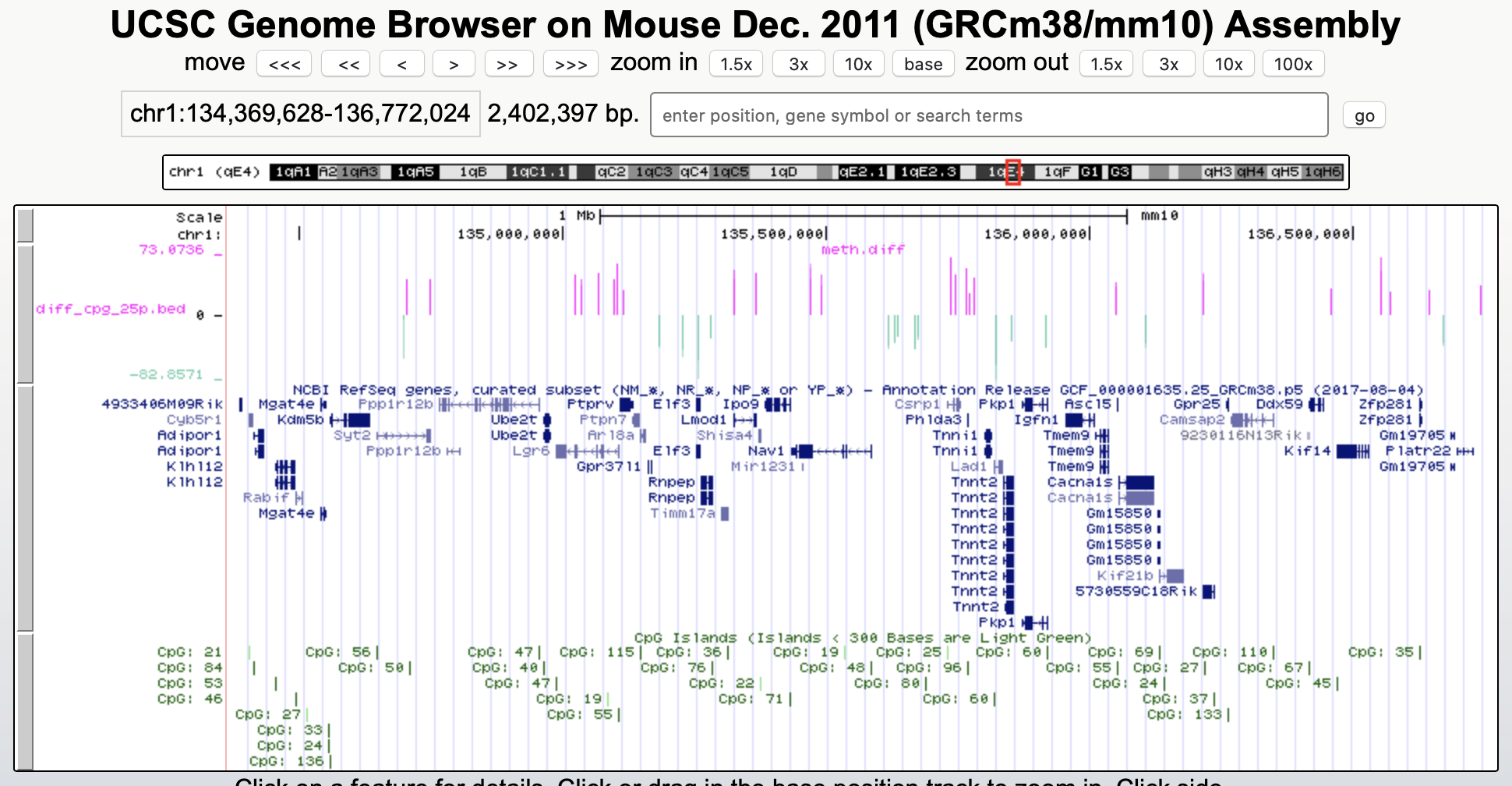The image size is (1512, 786).
Task: Click the chr1 position coordinates box
Action: pyautogui.click(x=300, y=114)
